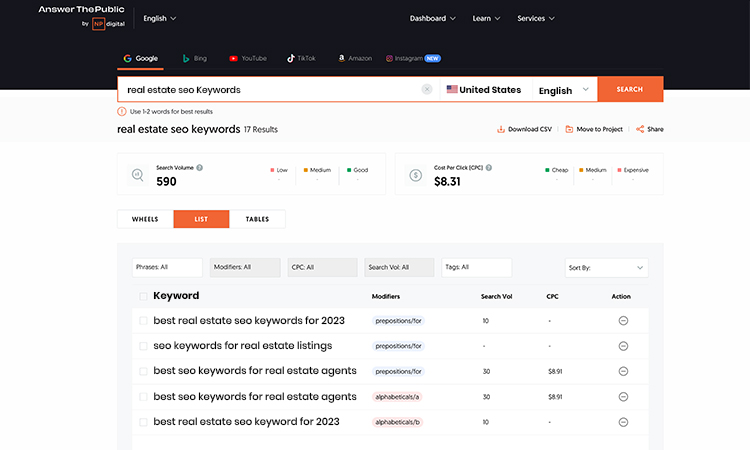Open the Tags: All filter

pyautogui.click(x=476, y=267)
